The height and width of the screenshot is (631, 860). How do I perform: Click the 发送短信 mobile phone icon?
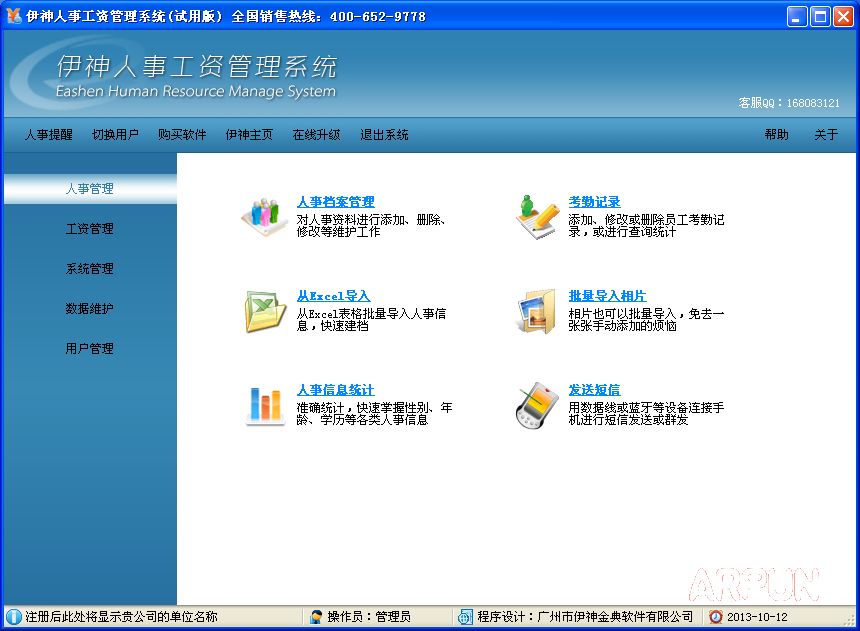tap(534, 404)
